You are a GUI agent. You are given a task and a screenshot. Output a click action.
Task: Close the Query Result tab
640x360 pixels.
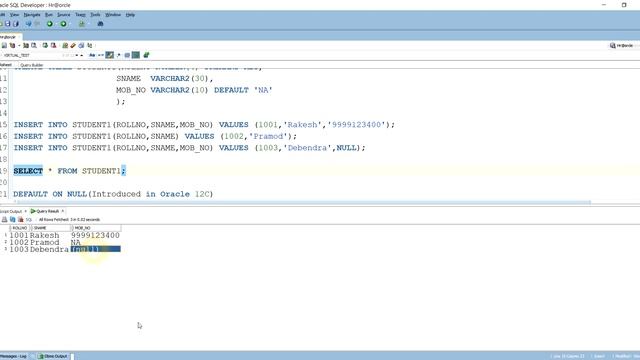click(x=63, y=211)
